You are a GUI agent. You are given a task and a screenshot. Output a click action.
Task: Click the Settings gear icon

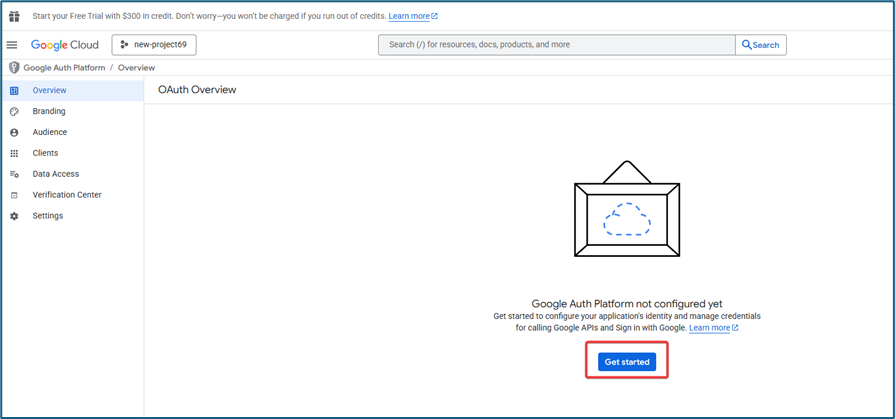coord(14,216)
